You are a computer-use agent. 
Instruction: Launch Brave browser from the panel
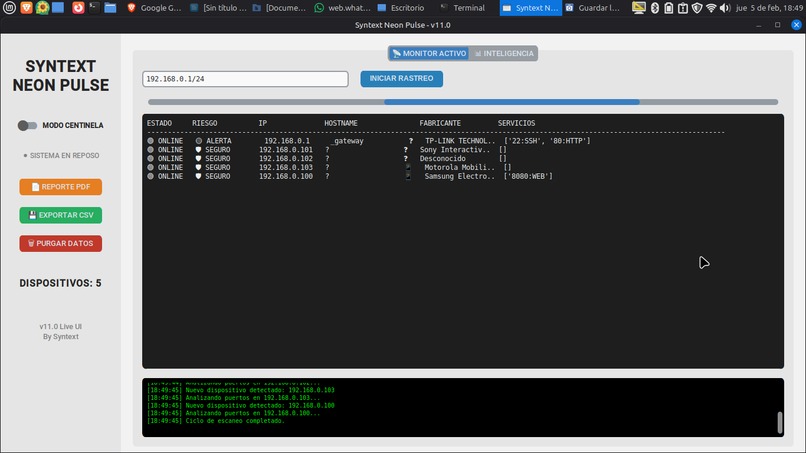(x=26, y=8)
